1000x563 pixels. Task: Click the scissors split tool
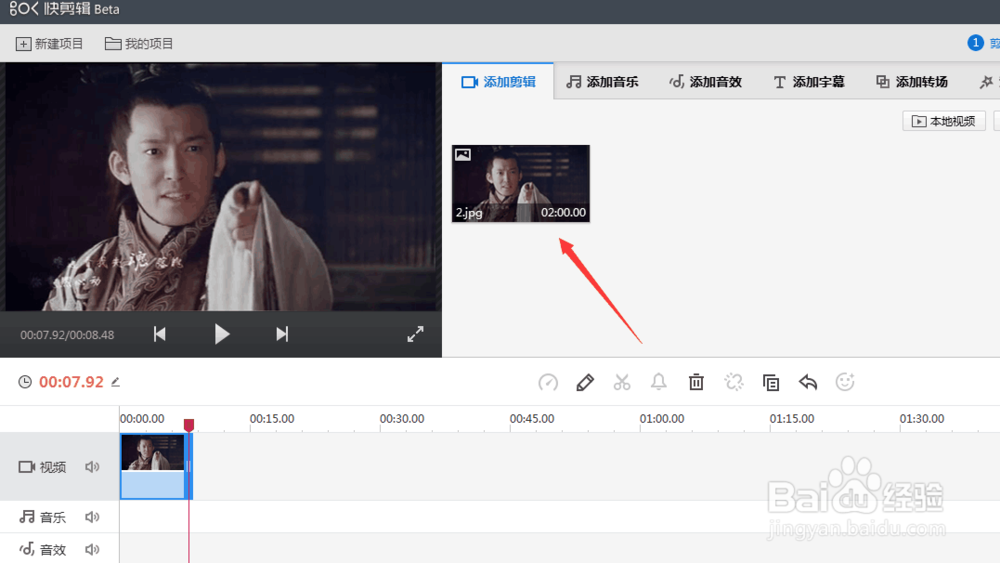[x=622, y=382]
